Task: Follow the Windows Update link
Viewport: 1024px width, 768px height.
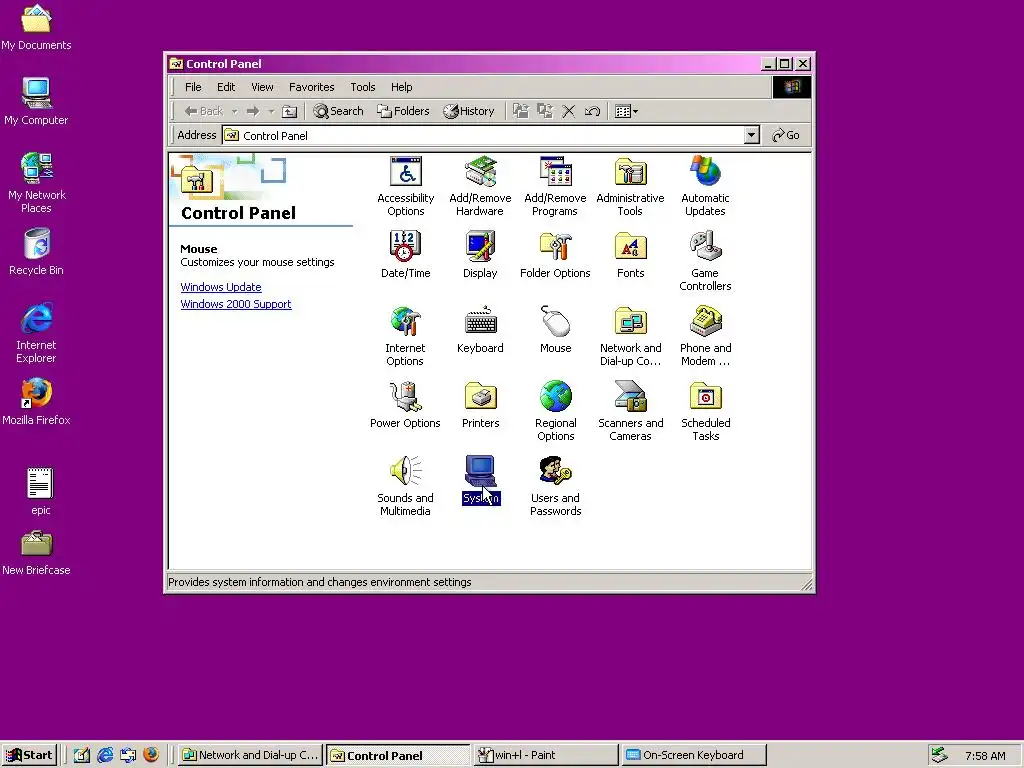Action: [221, 287]
